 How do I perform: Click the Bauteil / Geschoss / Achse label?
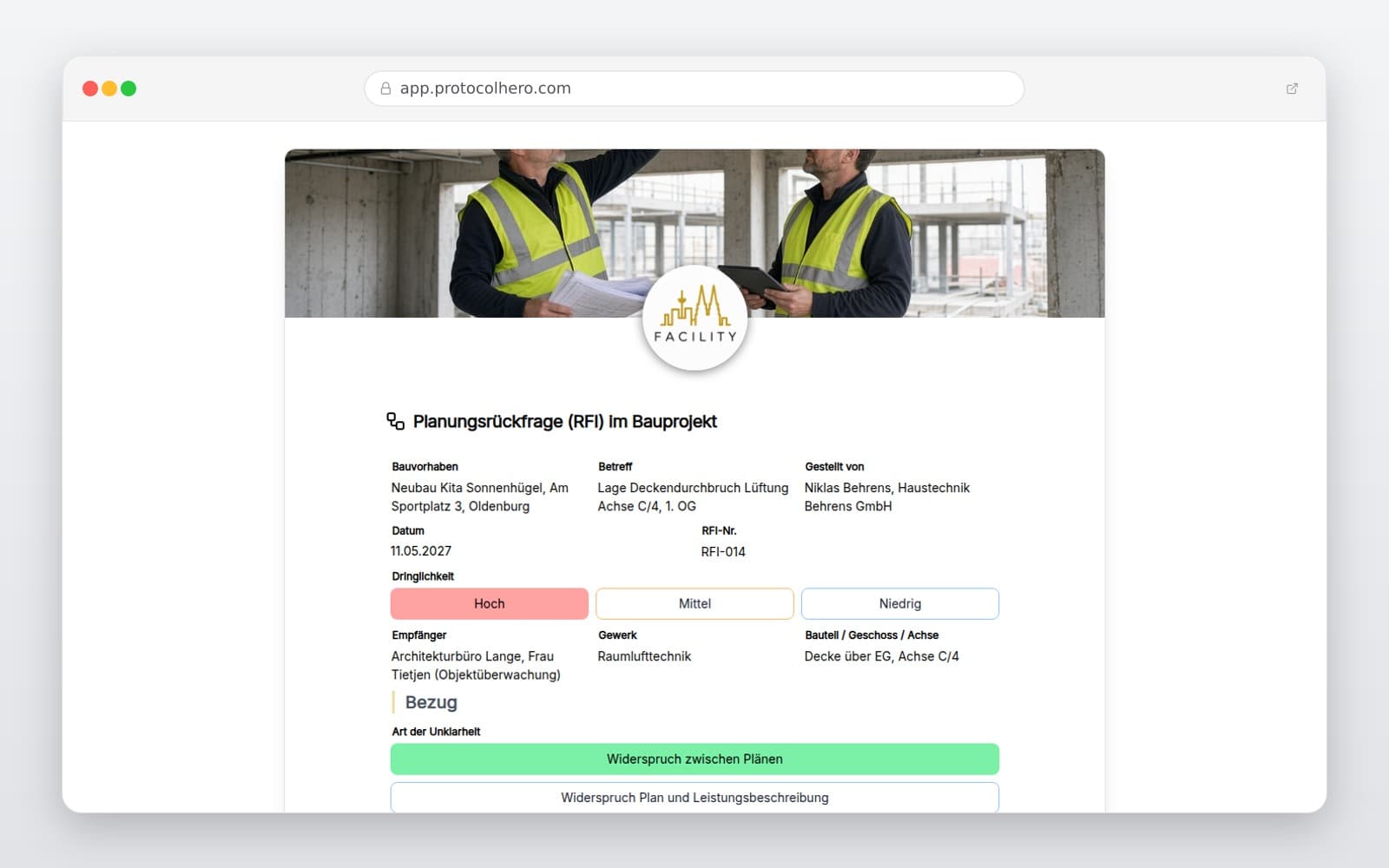tap(872, 635)
